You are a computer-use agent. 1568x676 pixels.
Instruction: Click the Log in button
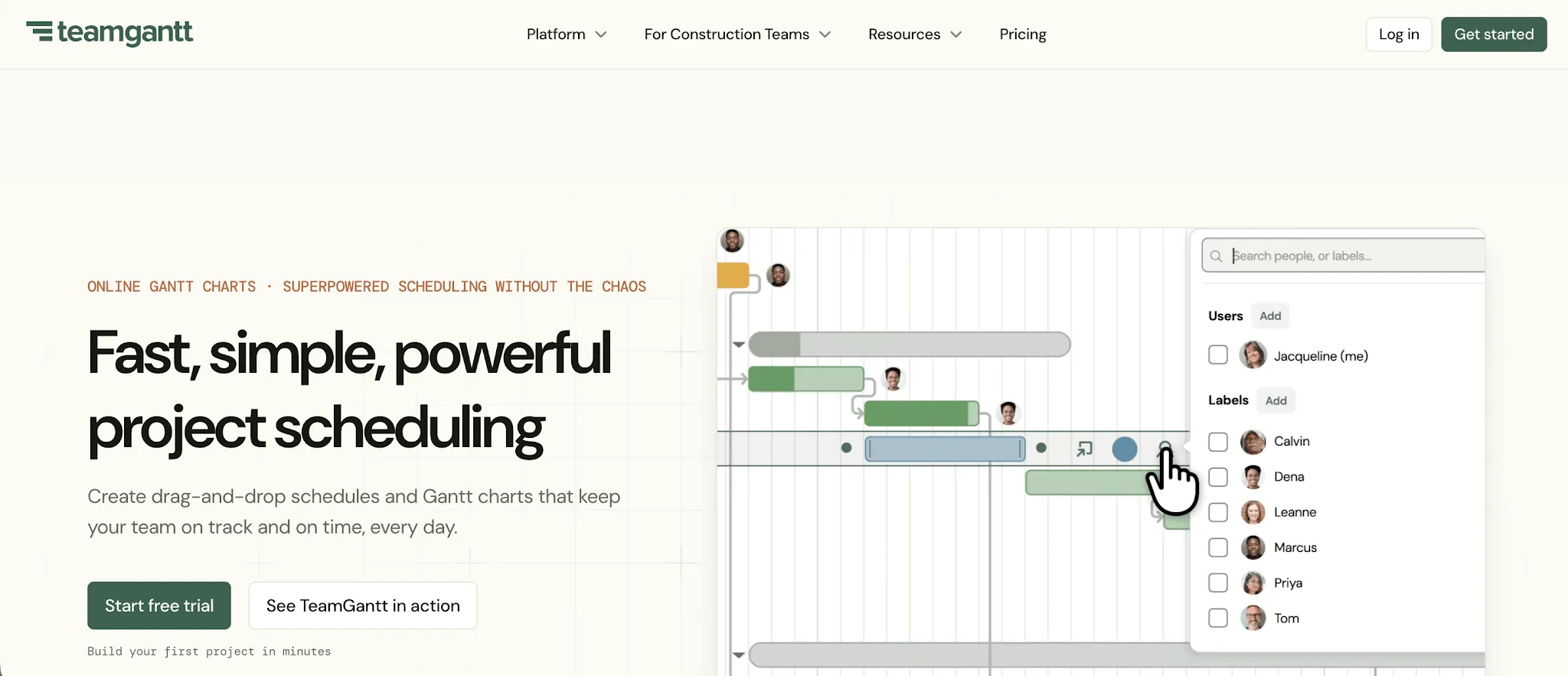(1399, 34)
